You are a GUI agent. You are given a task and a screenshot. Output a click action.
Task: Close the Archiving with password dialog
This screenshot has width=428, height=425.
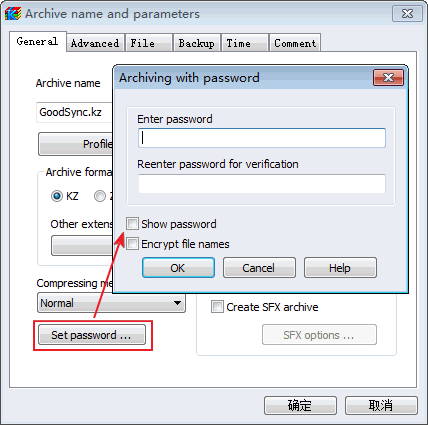[388, 78]
